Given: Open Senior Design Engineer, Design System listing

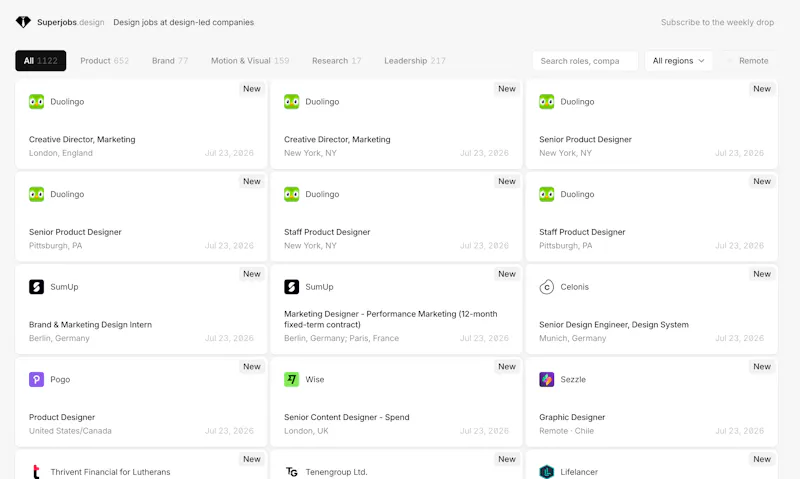Looking at the screenshot, I should pos(652,309).
